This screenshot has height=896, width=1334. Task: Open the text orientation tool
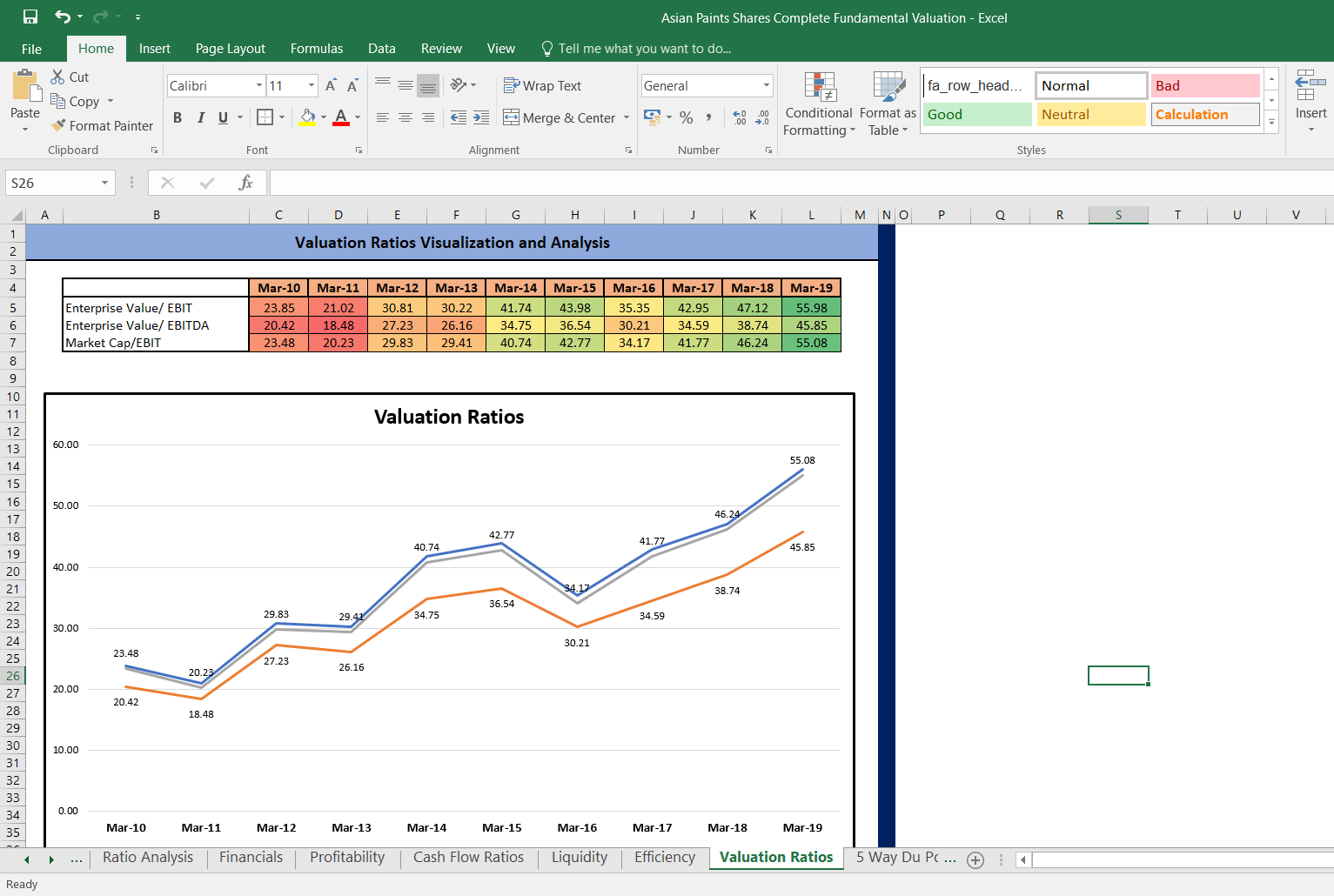pos(463,84)
